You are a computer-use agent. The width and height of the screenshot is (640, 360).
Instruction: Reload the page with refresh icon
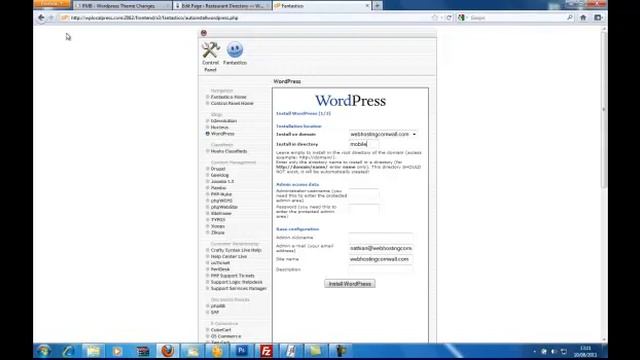click(449, 18)
